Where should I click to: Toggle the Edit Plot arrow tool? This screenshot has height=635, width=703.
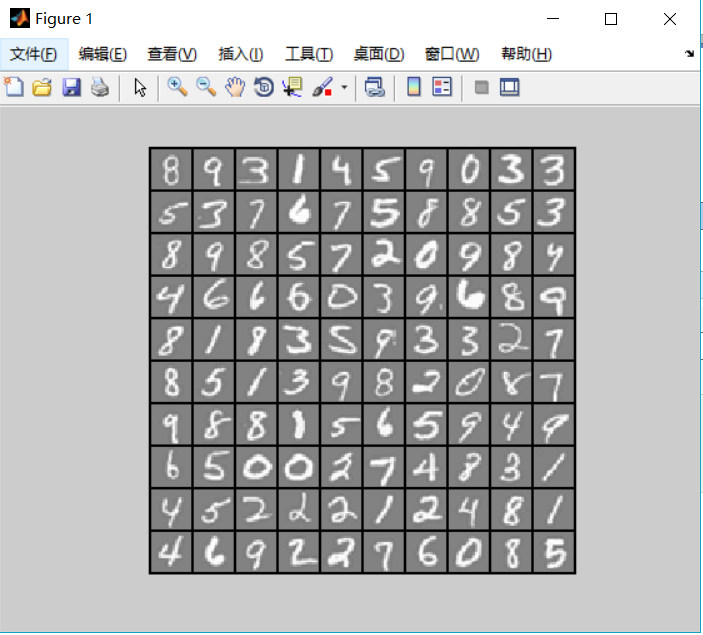(x=140, y=87)
